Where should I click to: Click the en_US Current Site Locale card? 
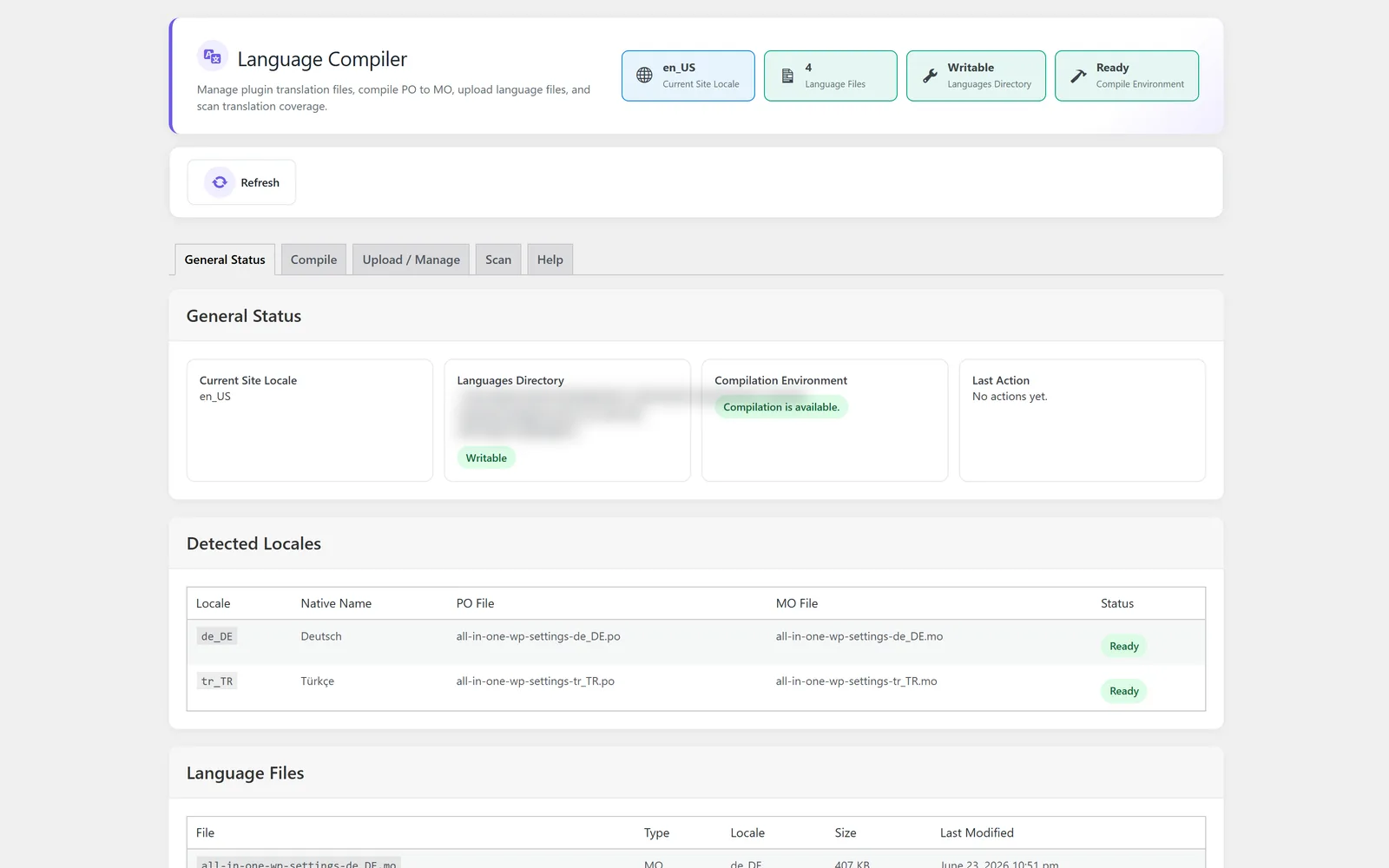click(x=688, y=76)
